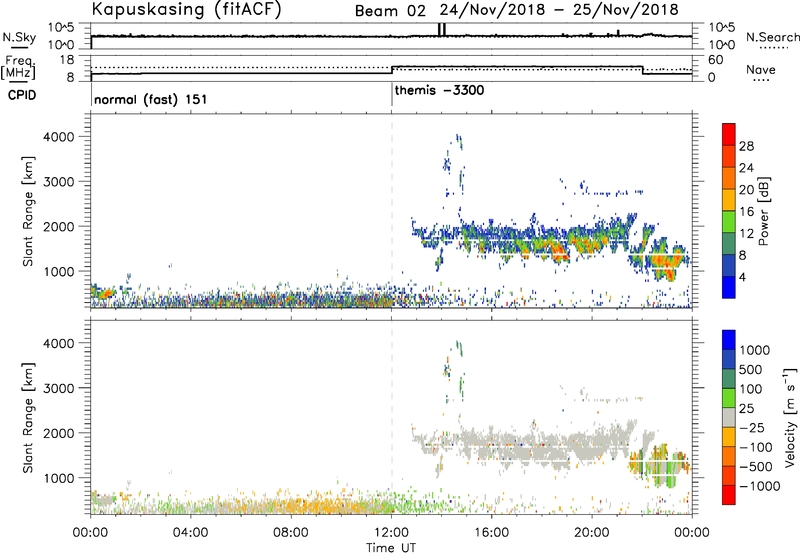Click the high-range scatter near 4000 km in the power panel
Screen dimensions: 800x554
[x=459, y=141]
